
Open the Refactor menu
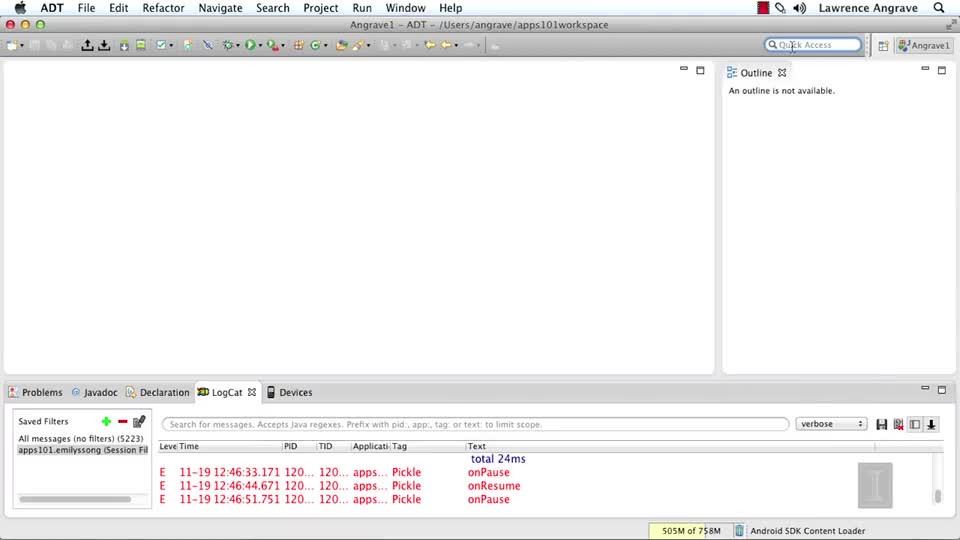click(163, 8)
